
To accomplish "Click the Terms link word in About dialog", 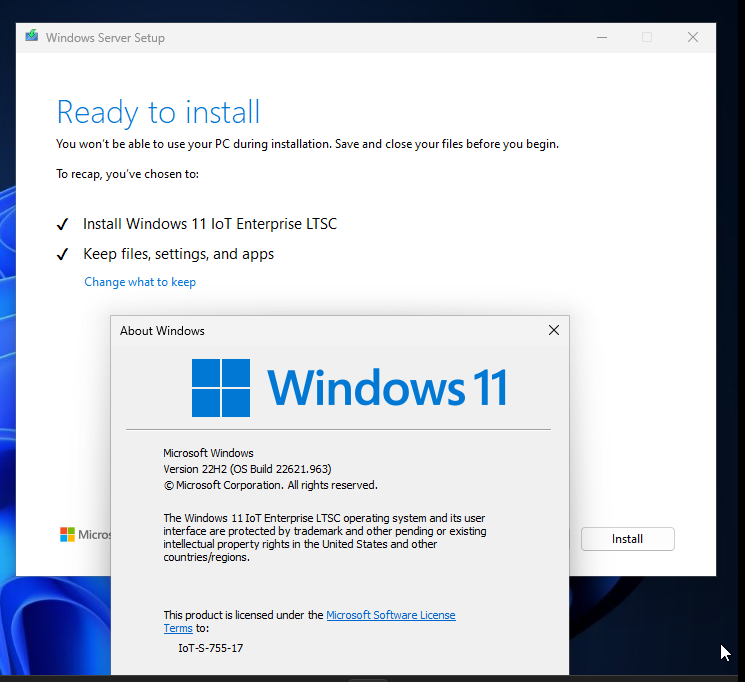I will pos(178,628).
